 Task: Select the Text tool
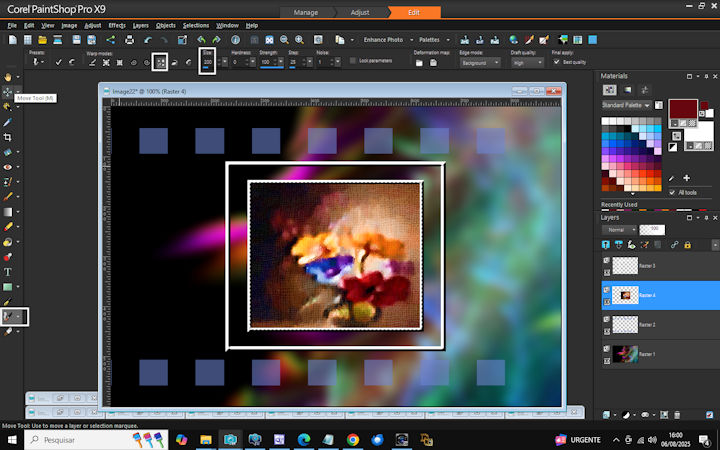[x=8, y=272]
